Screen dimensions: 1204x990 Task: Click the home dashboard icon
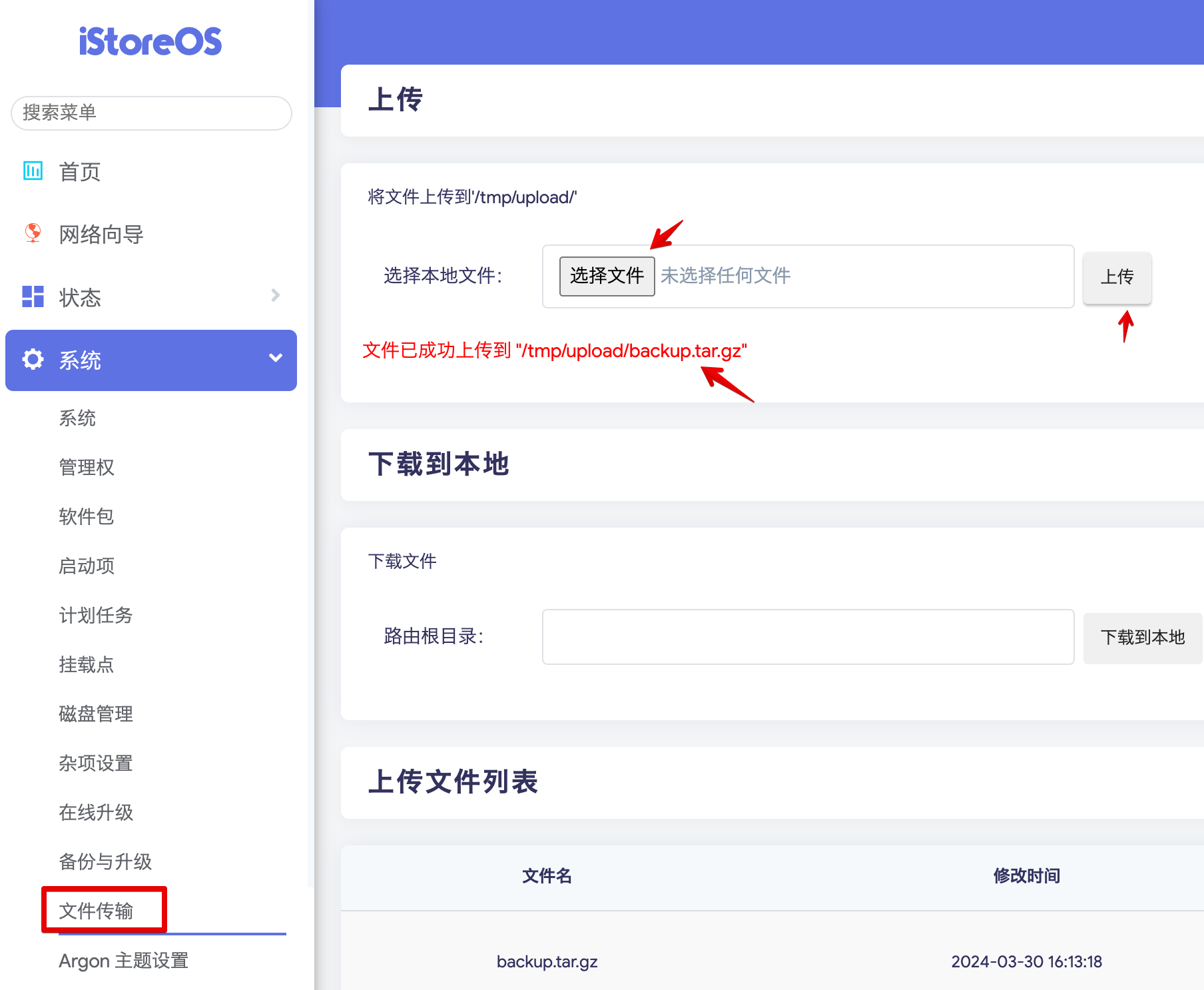pos(33,171)
